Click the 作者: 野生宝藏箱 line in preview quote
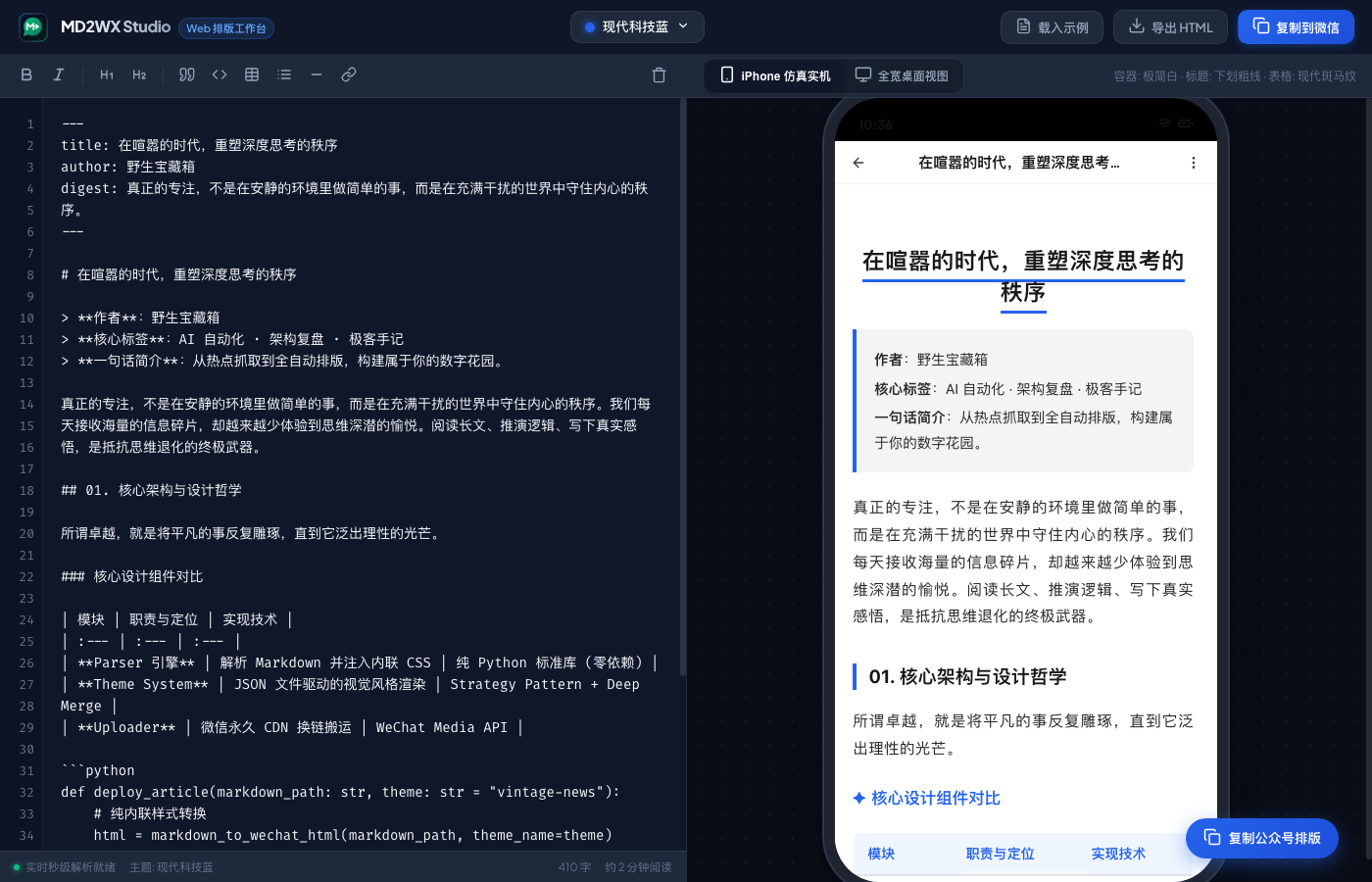1372x882 pixels. click(931, 360)
